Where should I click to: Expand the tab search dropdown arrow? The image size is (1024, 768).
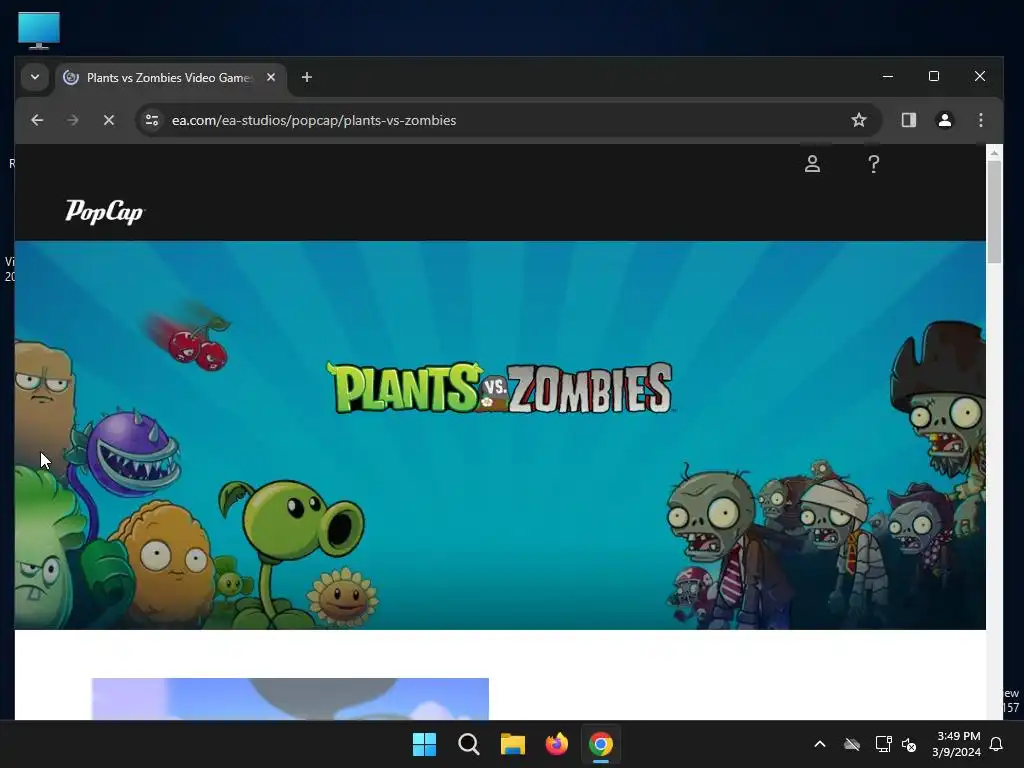(35, 77)
